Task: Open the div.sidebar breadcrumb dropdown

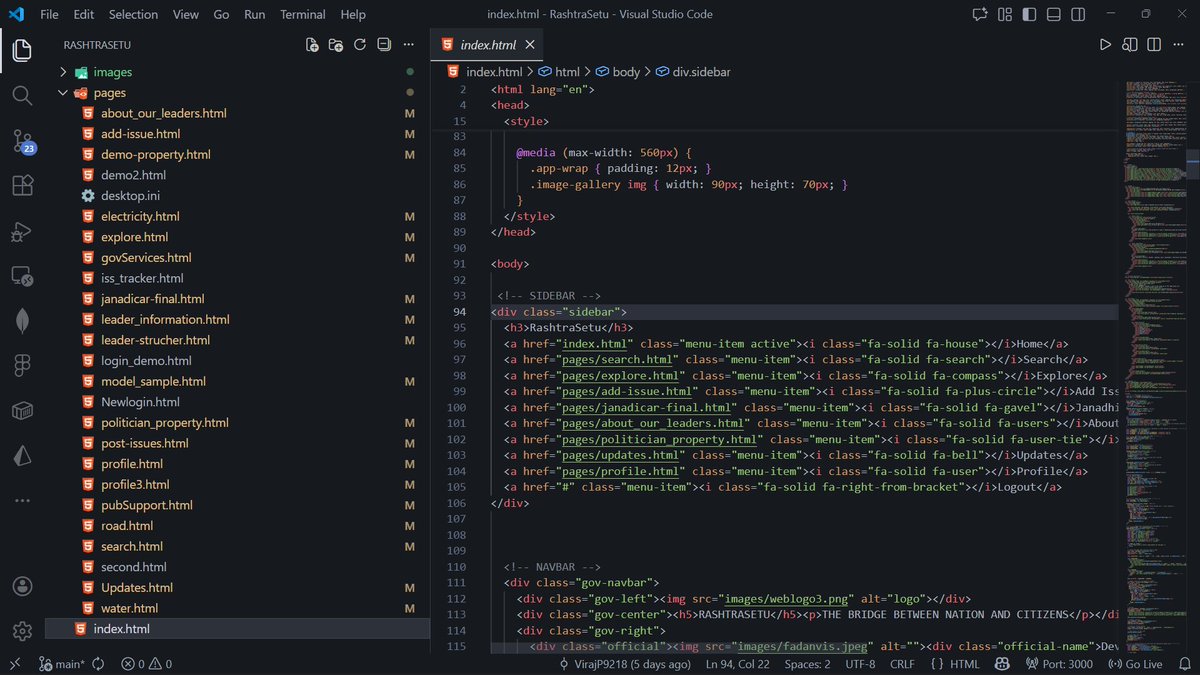Action: 693,72
